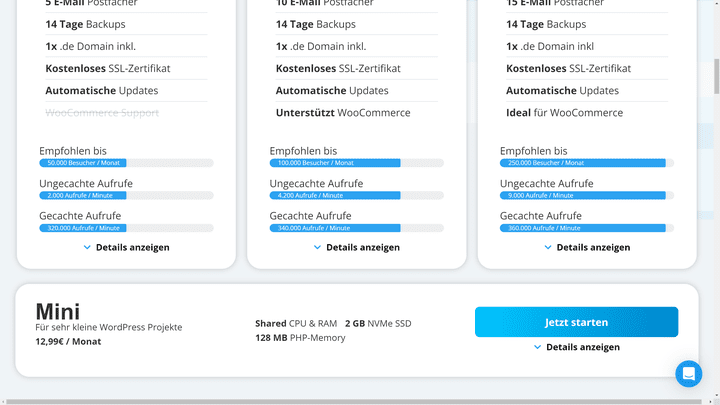Screen dimensions: 720x405
Task: Click 14 Tage Backups in the Unterstützt WooCommerce card
Action: (x=315, y=24)
